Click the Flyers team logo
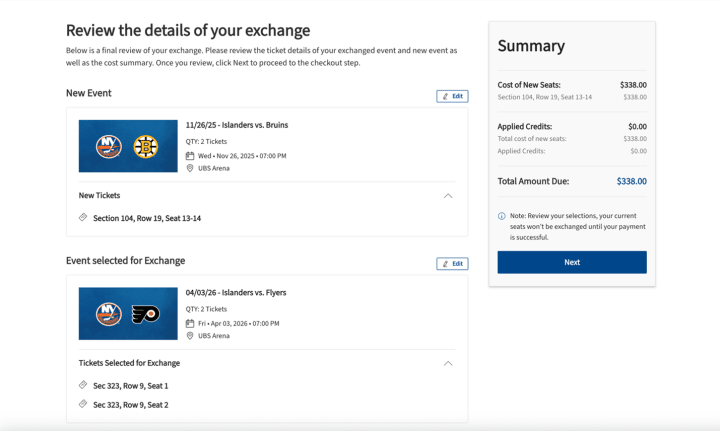The height and width of the screenshot is (431, 720). (146, 314)
